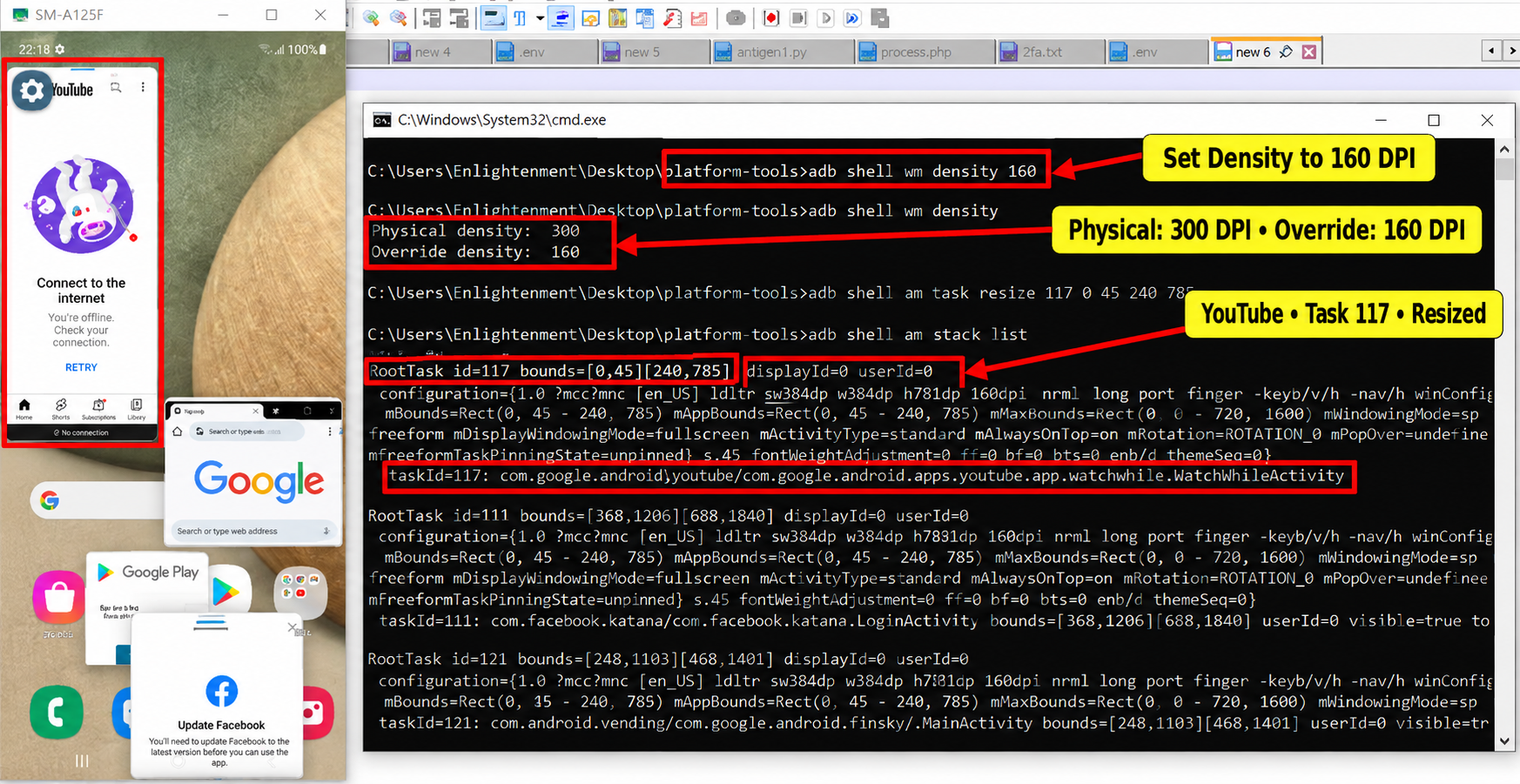Open the process.php tab
1520x784 pixels.
pos(925,52)
